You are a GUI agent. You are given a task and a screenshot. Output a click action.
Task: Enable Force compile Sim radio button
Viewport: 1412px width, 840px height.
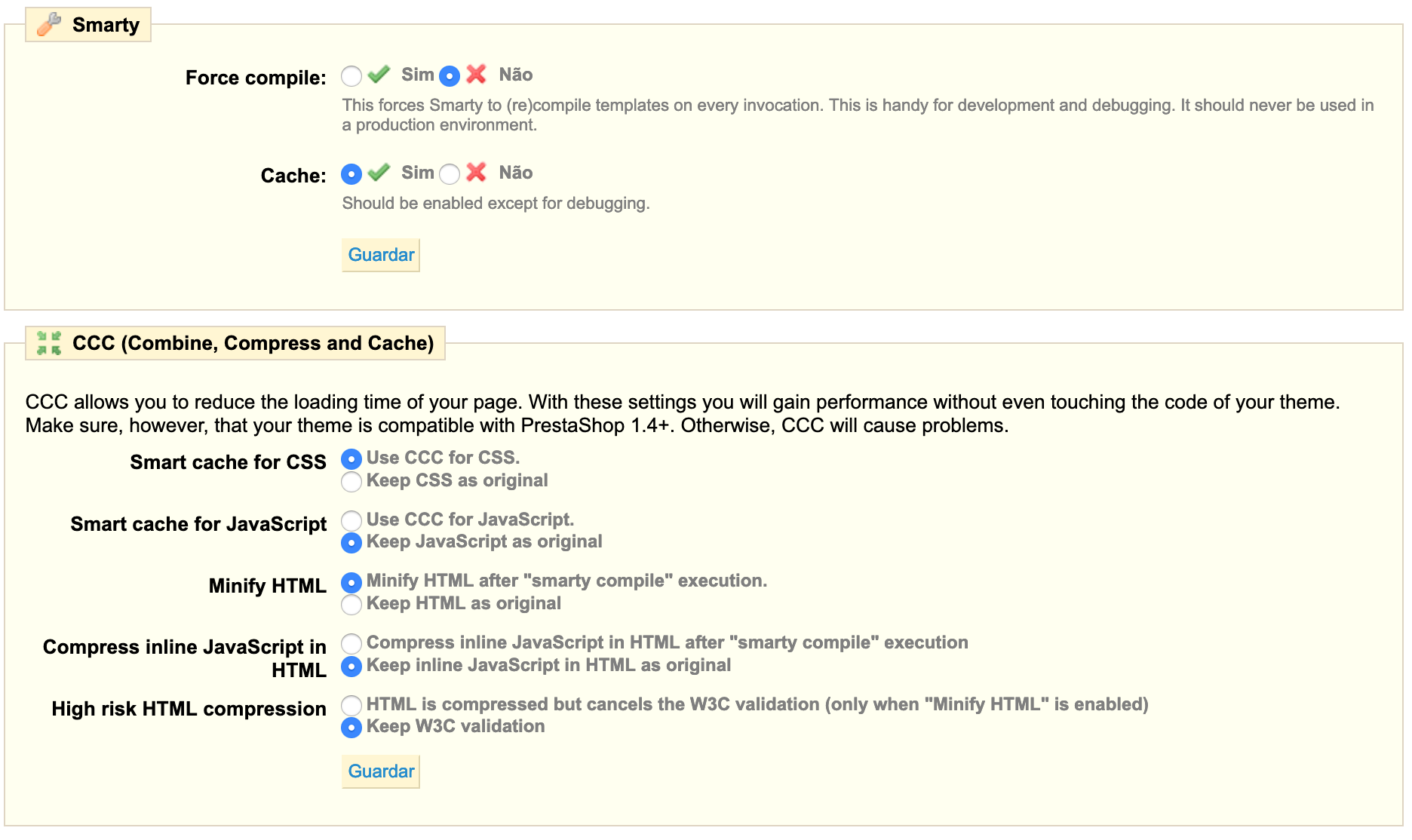[x=351, y=76]
